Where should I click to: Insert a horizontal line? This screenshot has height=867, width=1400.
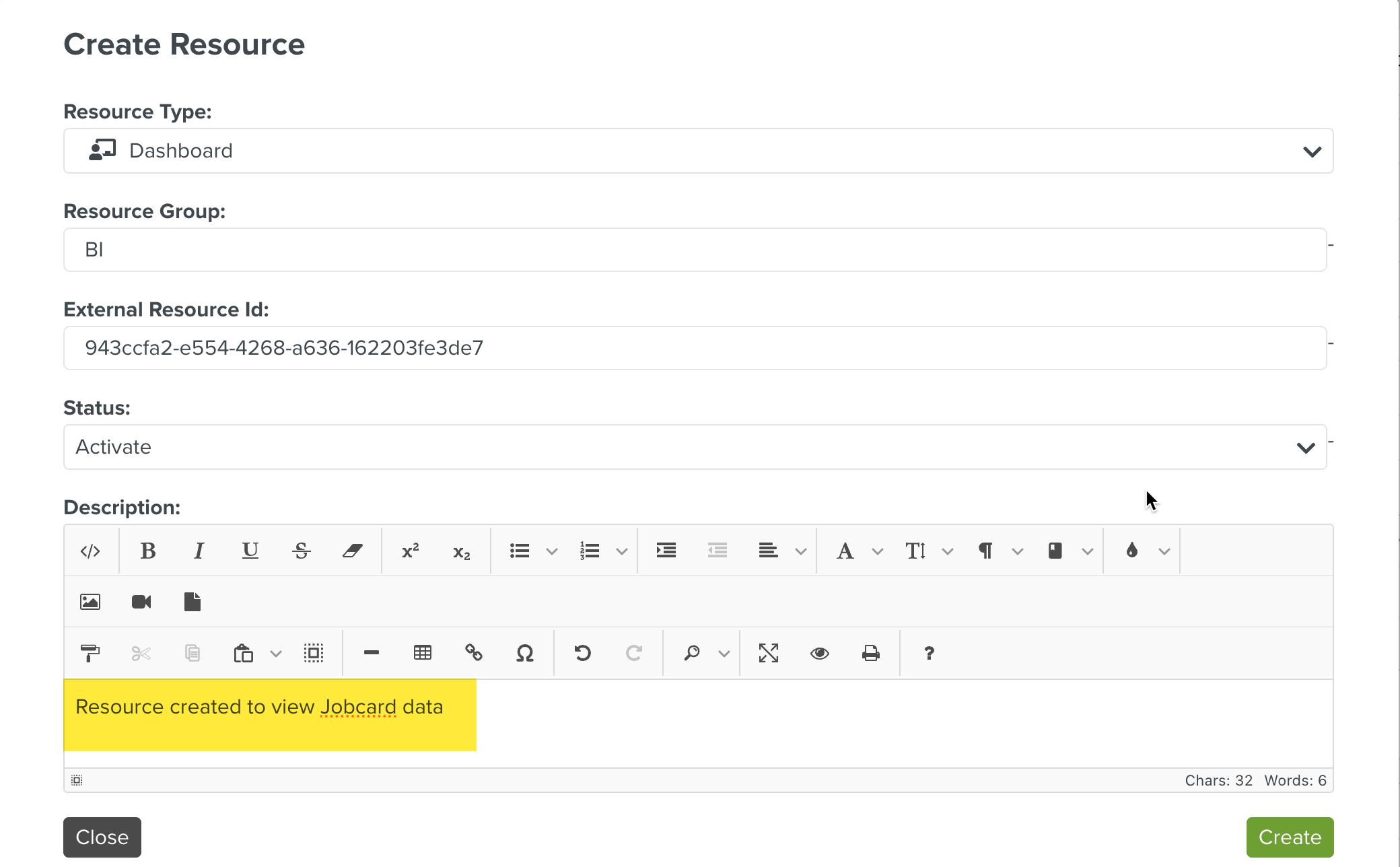(x=371, y=653)
